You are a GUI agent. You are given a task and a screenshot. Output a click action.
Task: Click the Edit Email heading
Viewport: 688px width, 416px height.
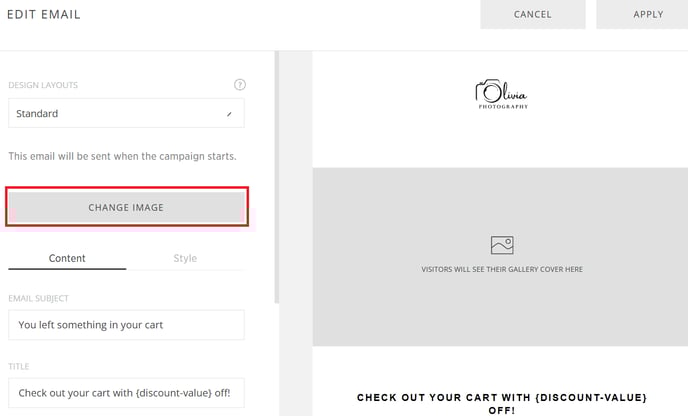click(44, 14)
